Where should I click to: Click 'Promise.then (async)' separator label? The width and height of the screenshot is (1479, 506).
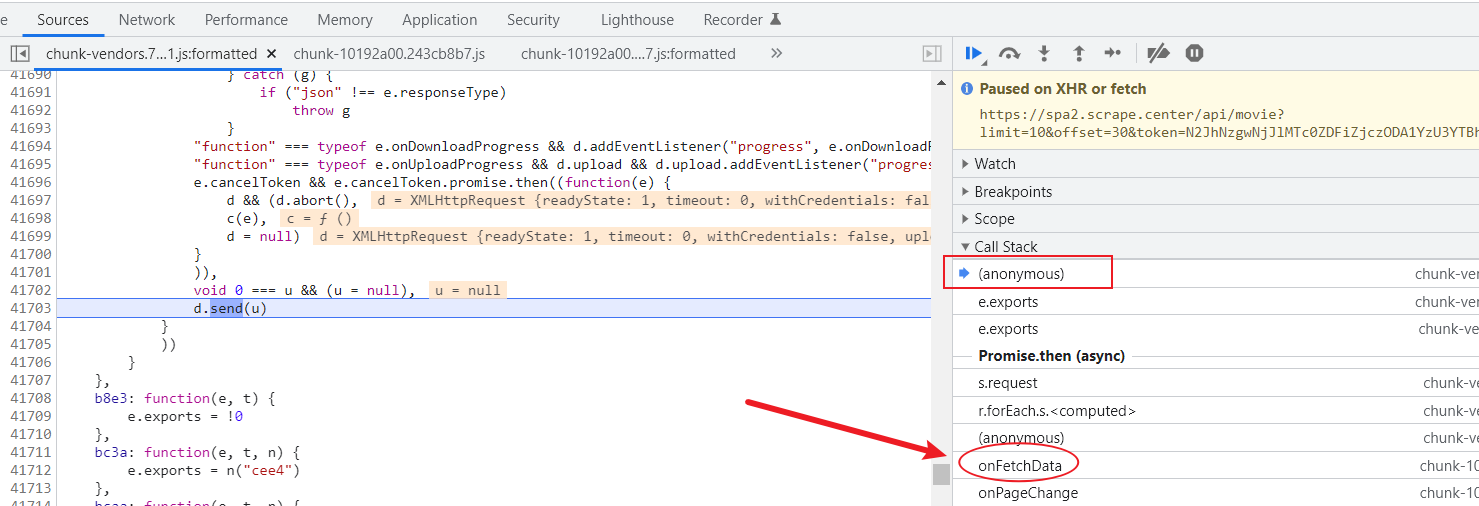tap(1051, 356)
